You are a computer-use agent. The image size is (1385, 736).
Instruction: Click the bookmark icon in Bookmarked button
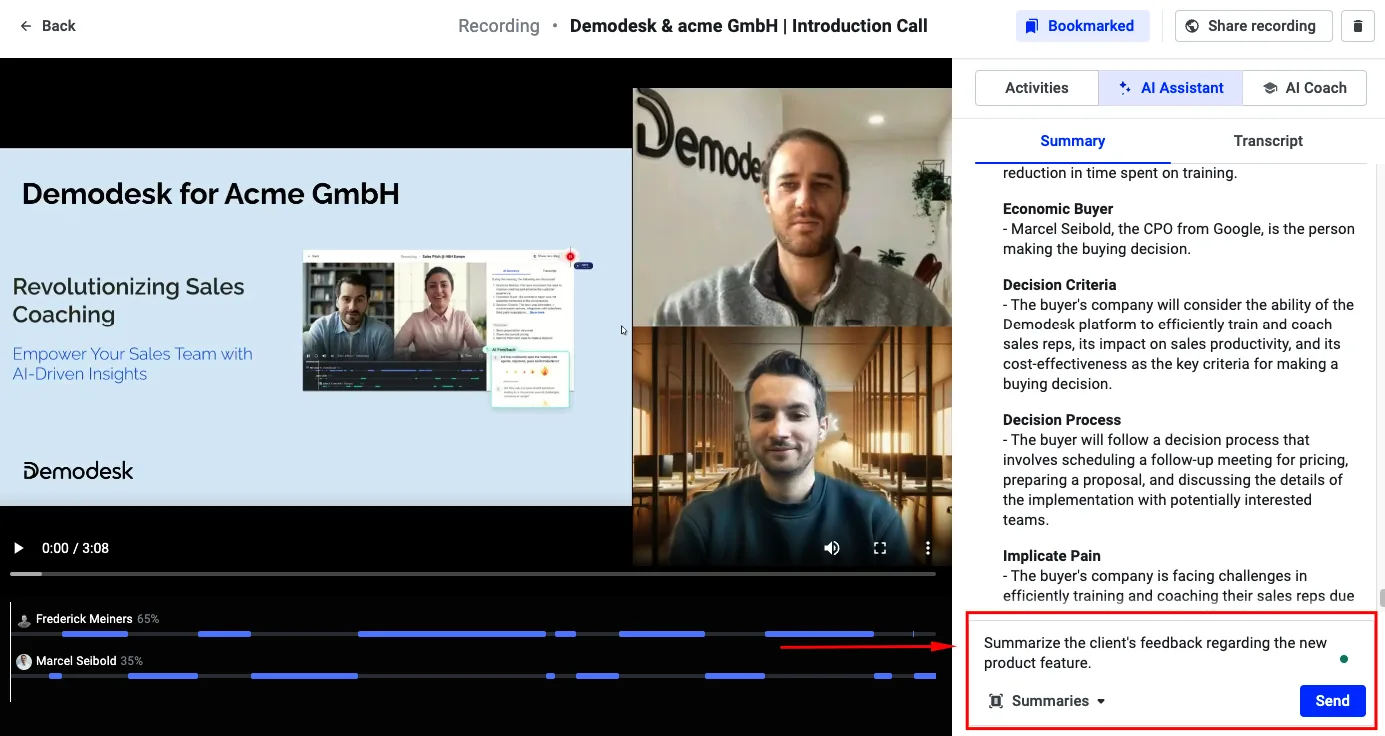tap(1032, 26)
